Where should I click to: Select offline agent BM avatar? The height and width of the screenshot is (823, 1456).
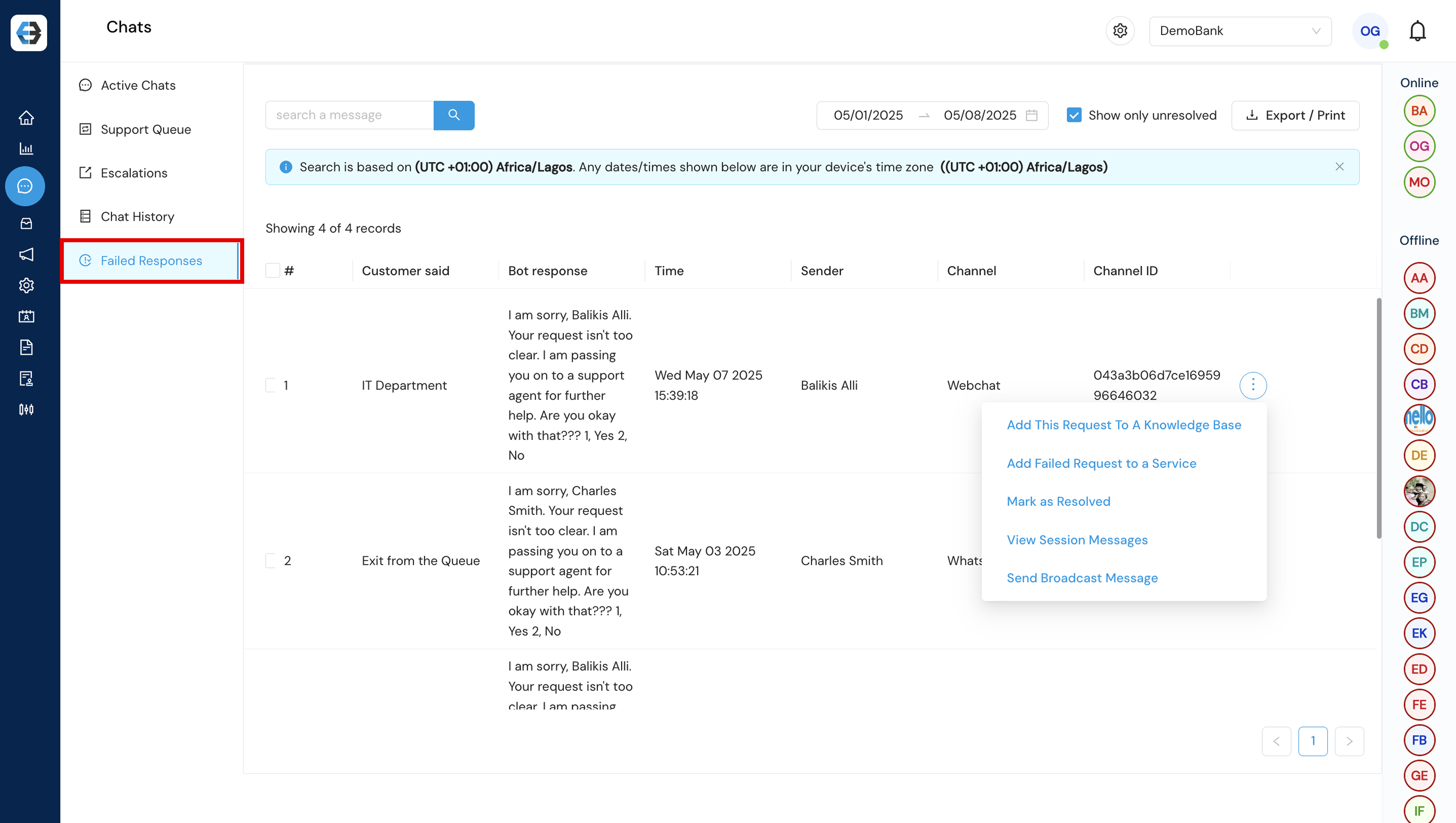[x=1419, y=314]
